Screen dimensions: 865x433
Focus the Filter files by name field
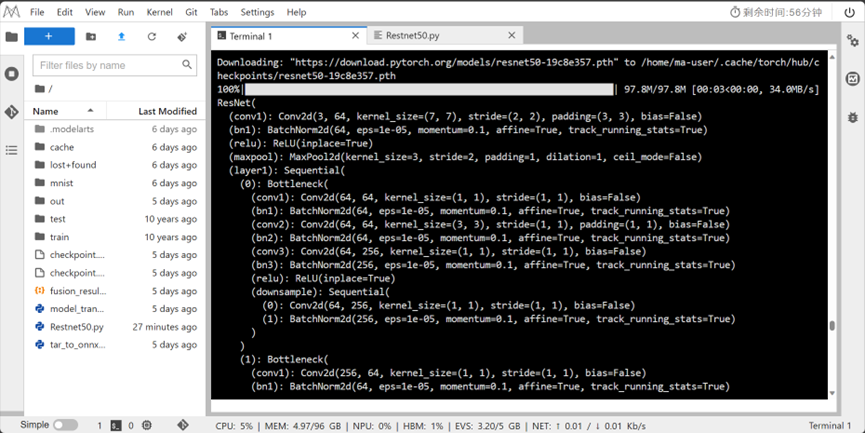coord(115,65)
